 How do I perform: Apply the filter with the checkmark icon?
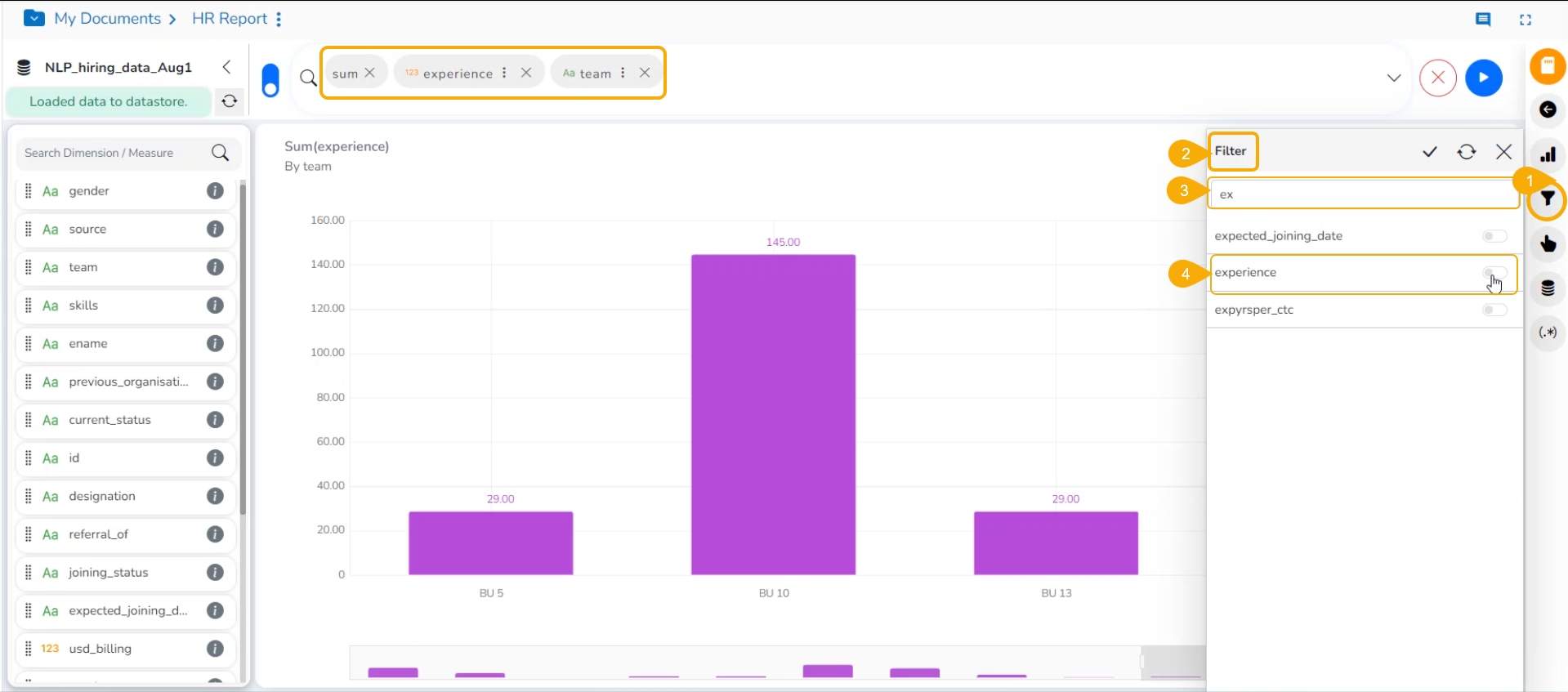click(1430, 152)
